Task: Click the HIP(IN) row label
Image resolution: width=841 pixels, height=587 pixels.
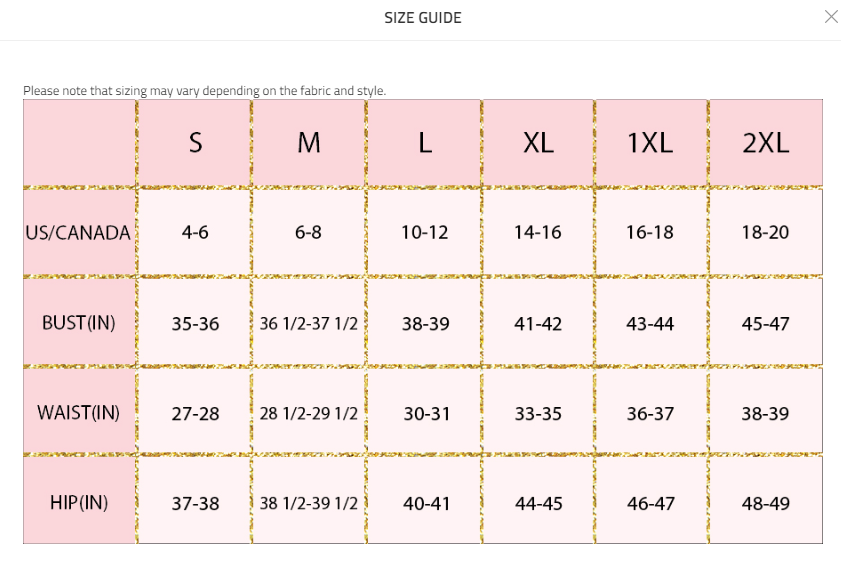Action: [78, 502]
